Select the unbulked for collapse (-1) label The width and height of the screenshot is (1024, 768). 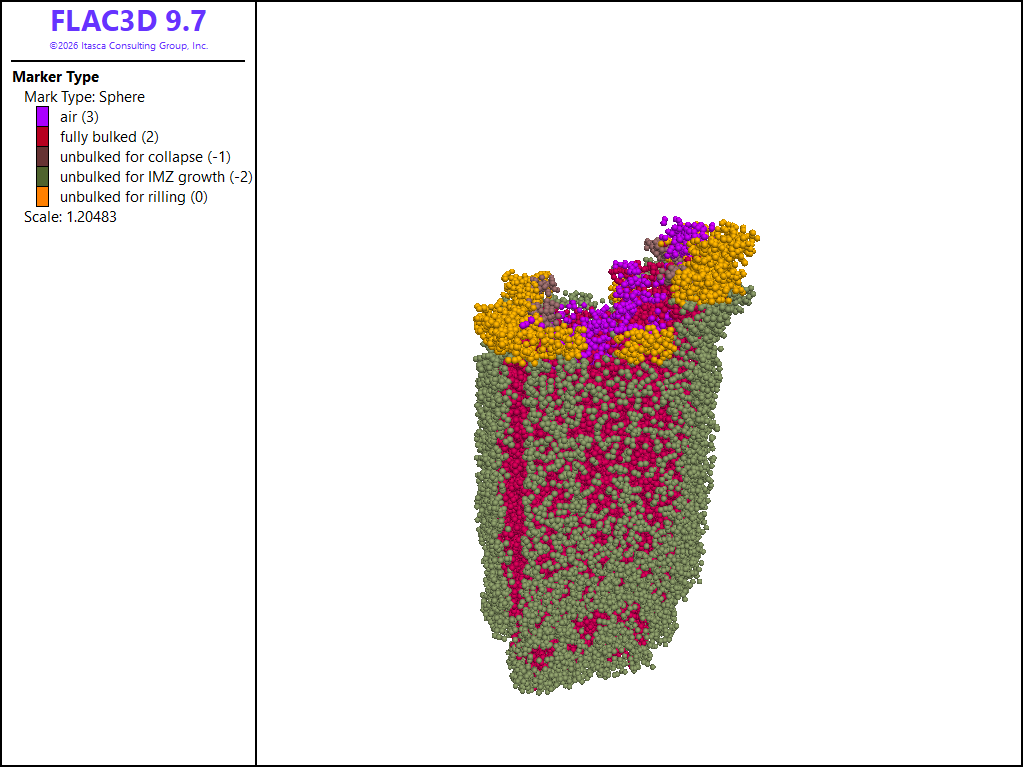(145, 157)
